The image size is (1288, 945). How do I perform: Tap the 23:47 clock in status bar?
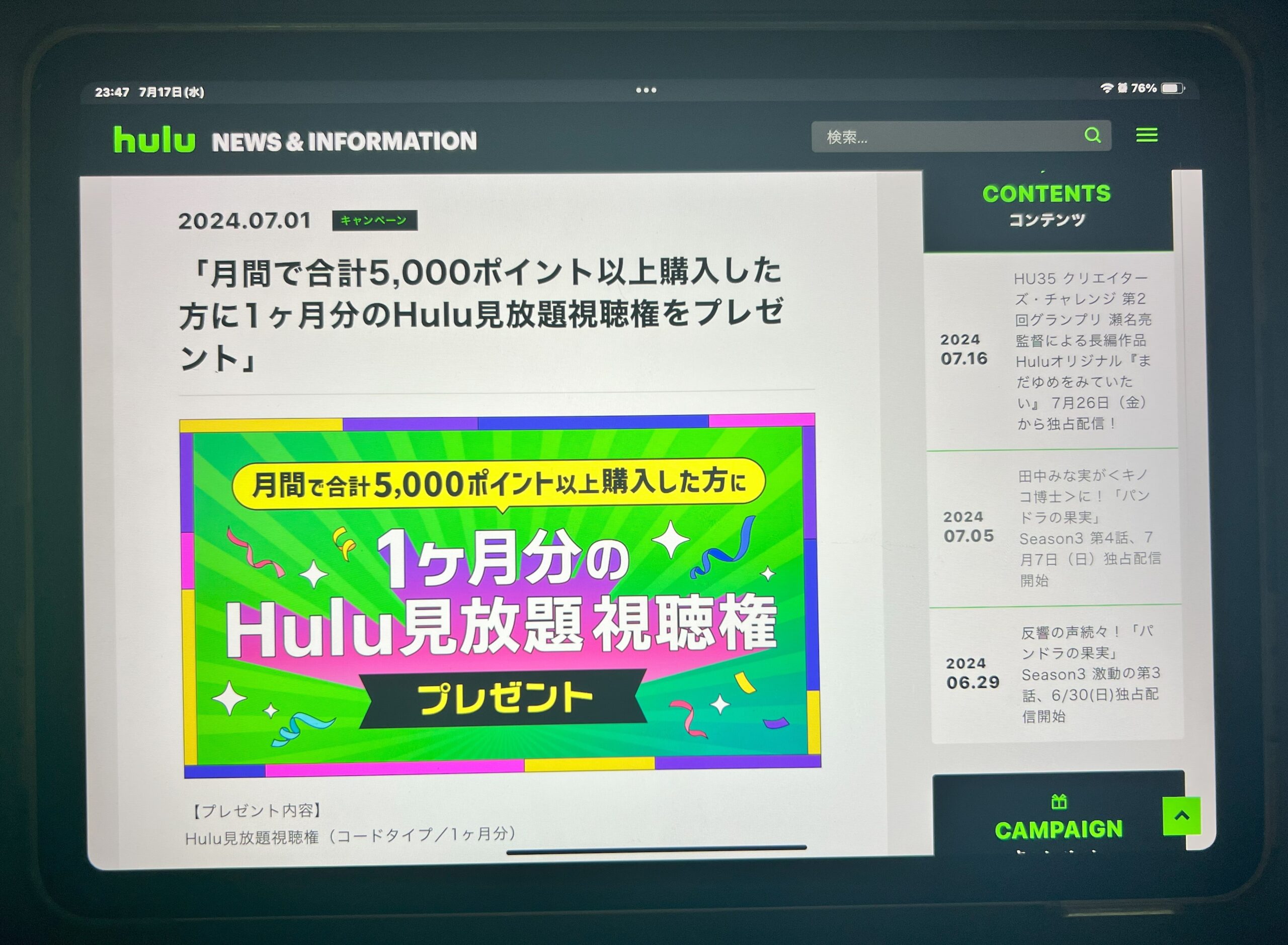click(x=112, y=92)
